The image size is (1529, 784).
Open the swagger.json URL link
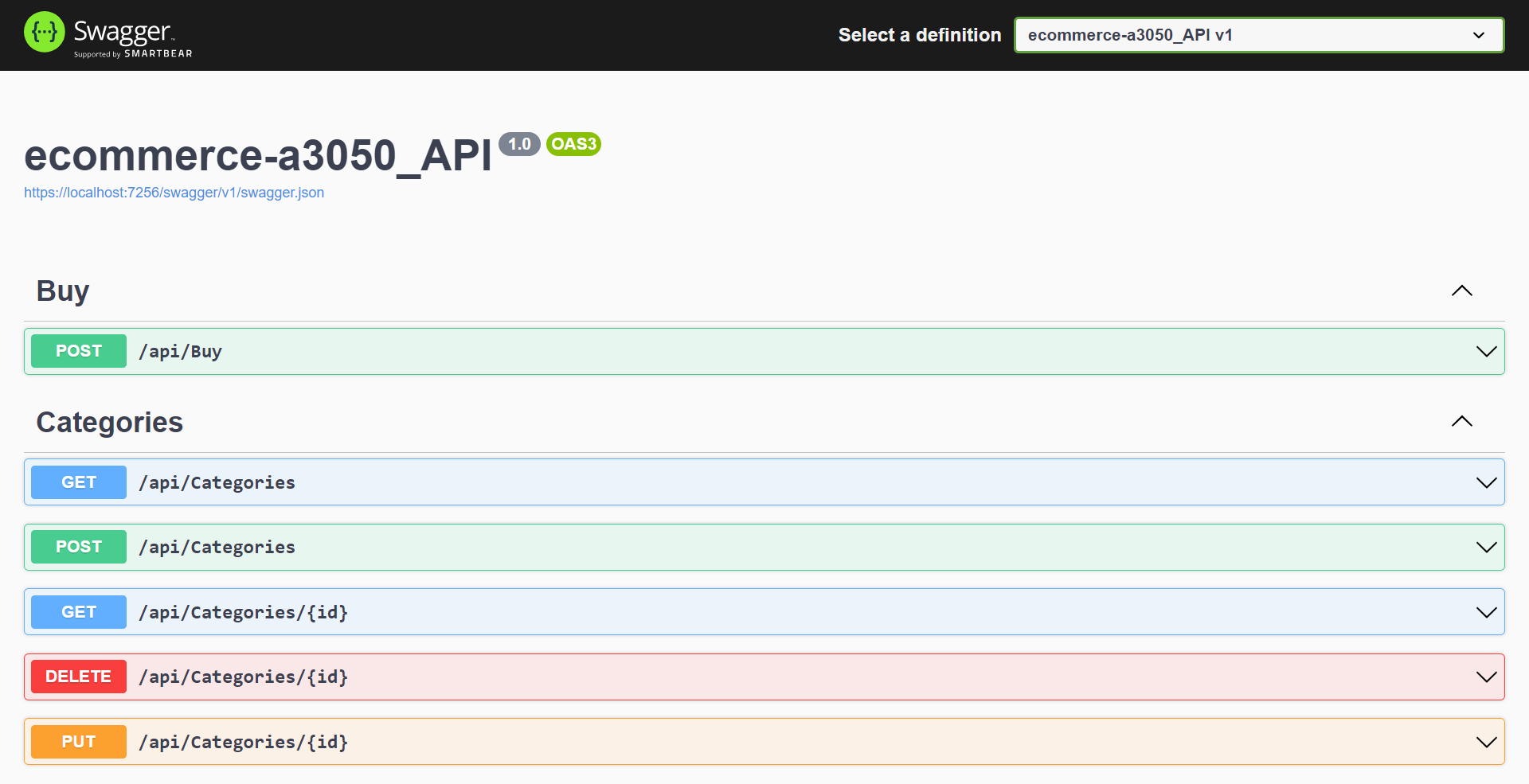pos(174,193)
